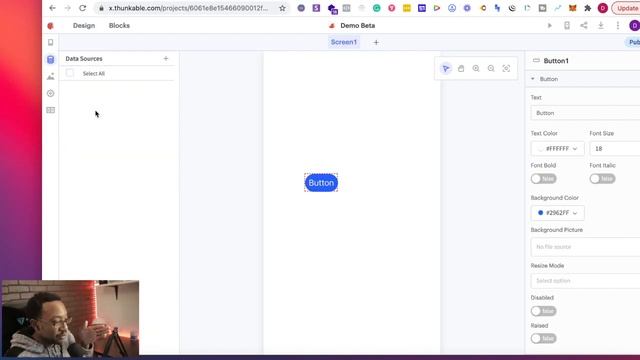Zoom in on the canvas
This screenshot has width=640, height=360.
[476, 69]
